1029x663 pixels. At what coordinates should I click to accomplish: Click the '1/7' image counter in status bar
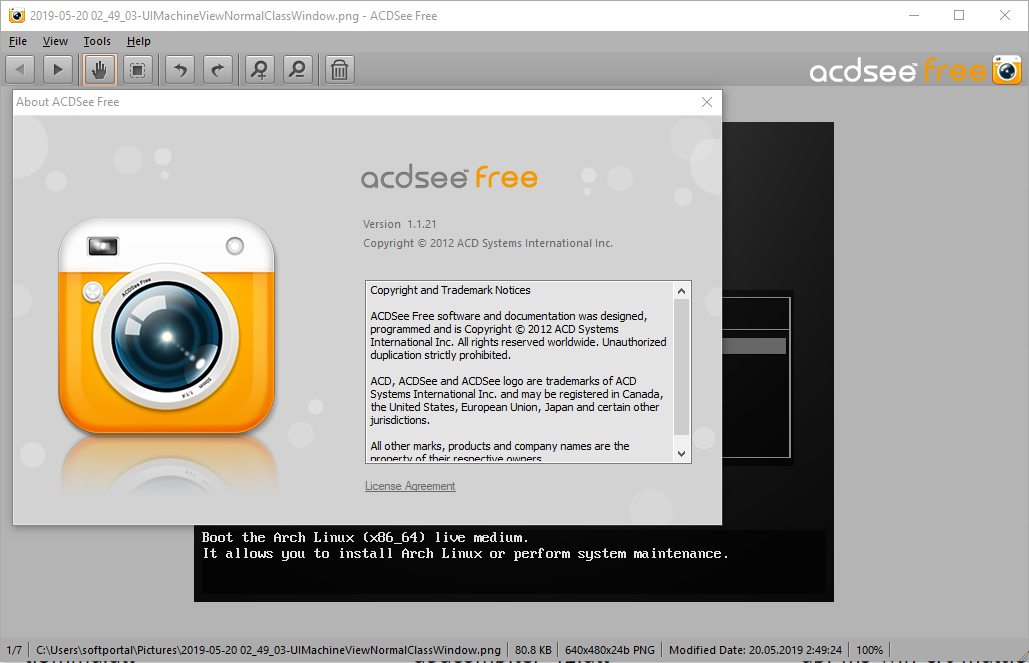point(14,650)
